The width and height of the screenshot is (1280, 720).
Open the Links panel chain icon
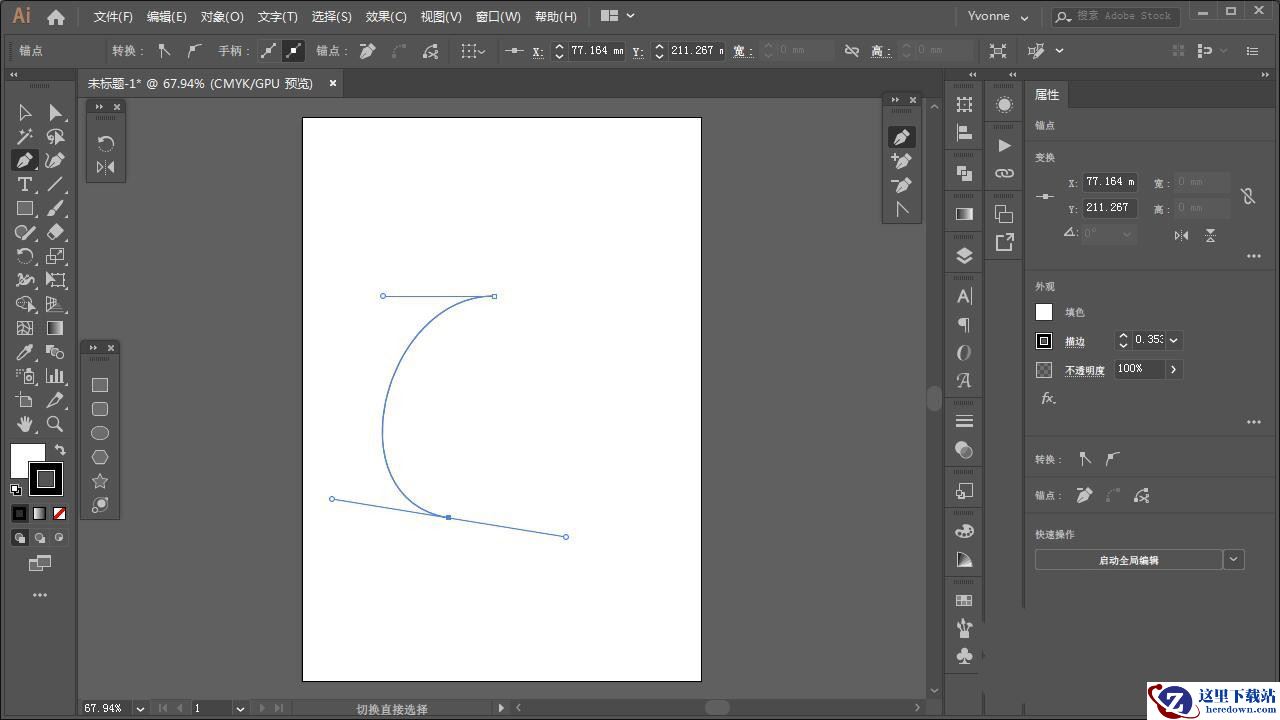coord(1004,173)
